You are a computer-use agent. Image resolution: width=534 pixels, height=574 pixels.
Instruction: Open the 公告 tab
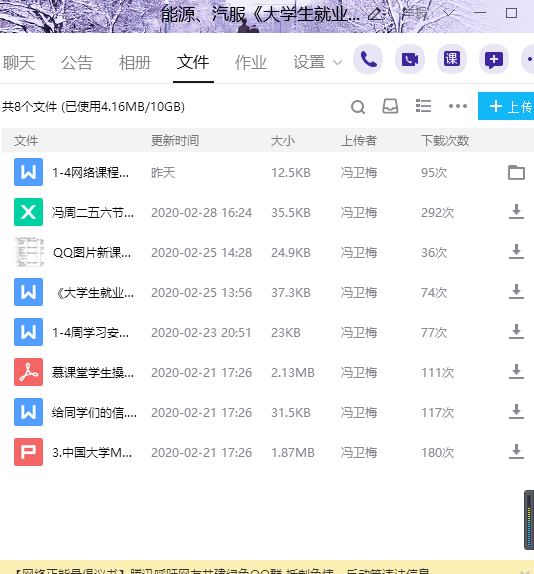(77, 63)
